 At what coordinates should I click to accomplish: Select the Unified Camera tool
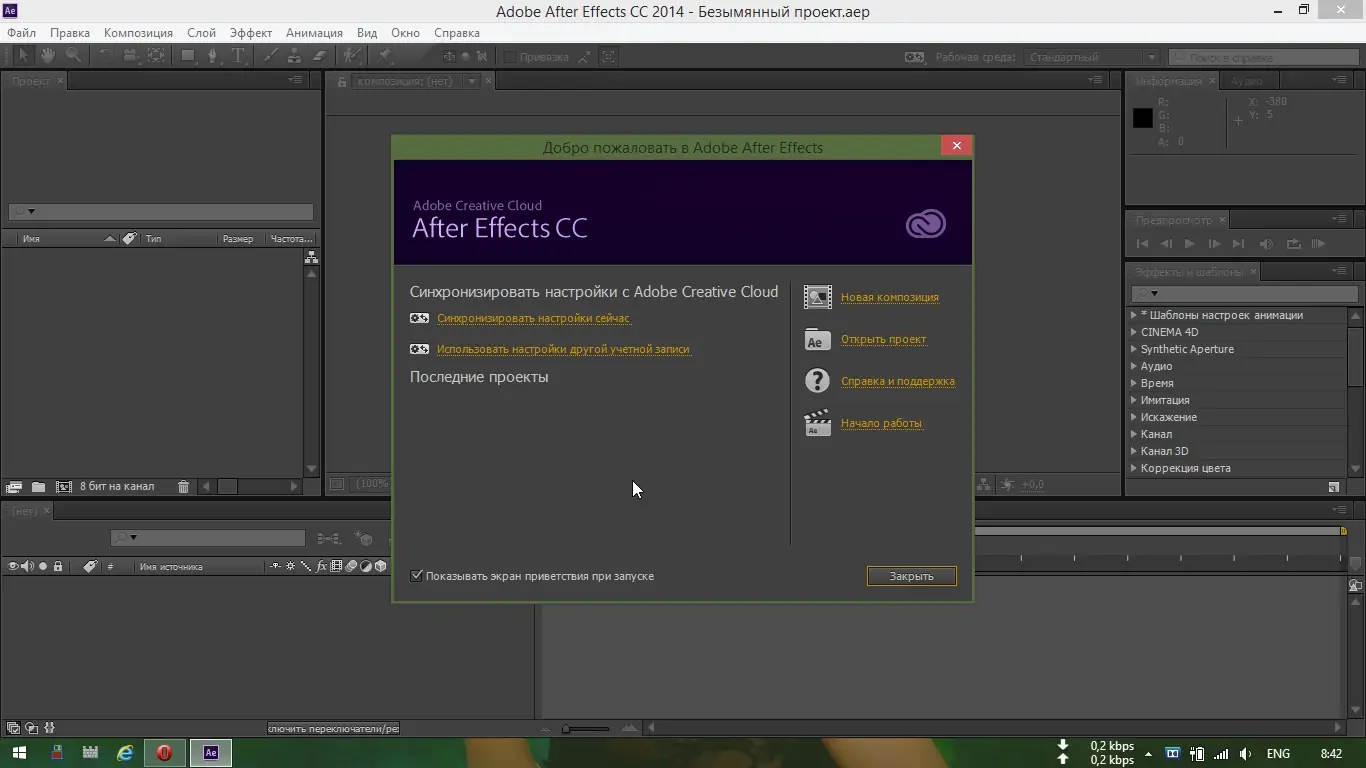(131, 56)
